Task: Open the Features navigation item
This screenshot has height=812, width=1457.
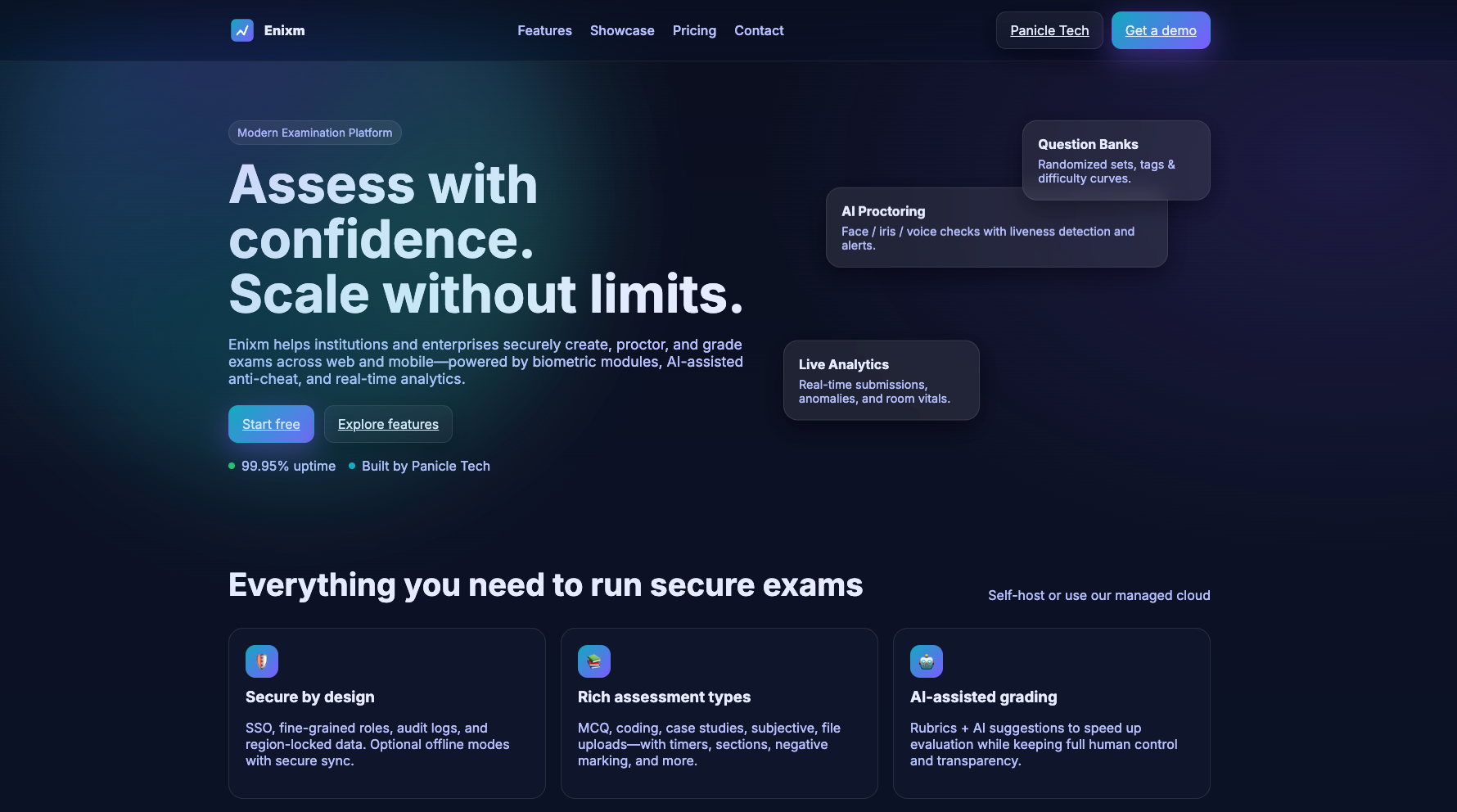Action: (544, 30)
